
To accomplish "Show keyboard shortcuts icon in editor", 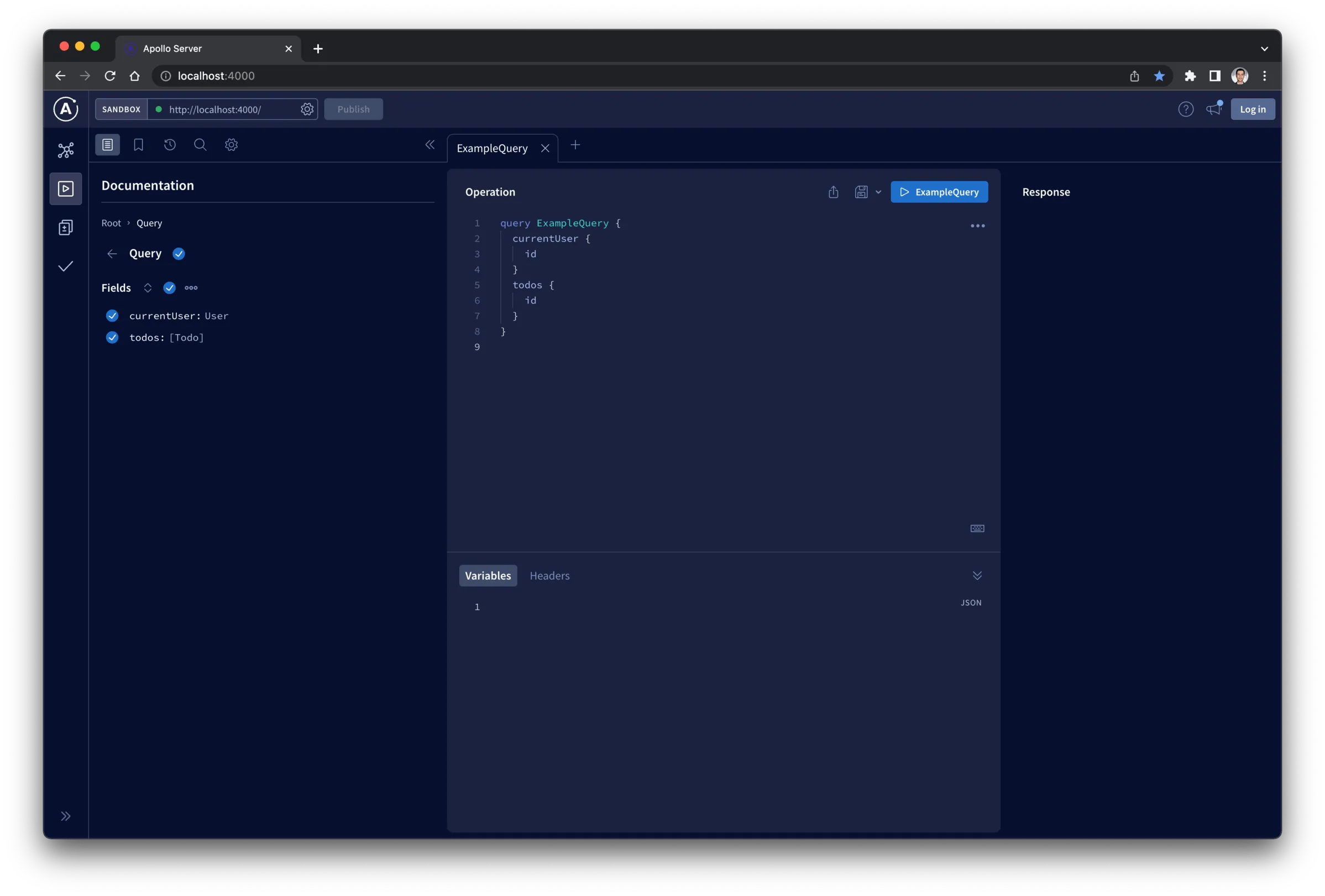I will [x=977, y=528].
